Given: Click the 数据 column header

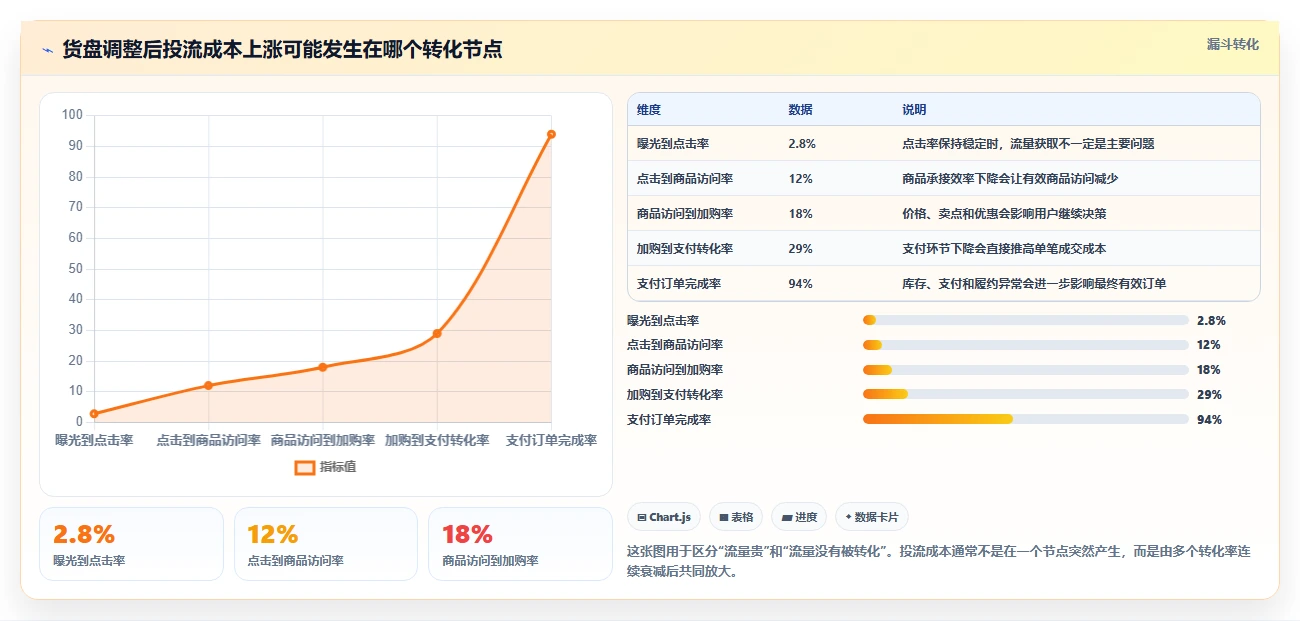Looking at the screenshot, I should point(800,109).
